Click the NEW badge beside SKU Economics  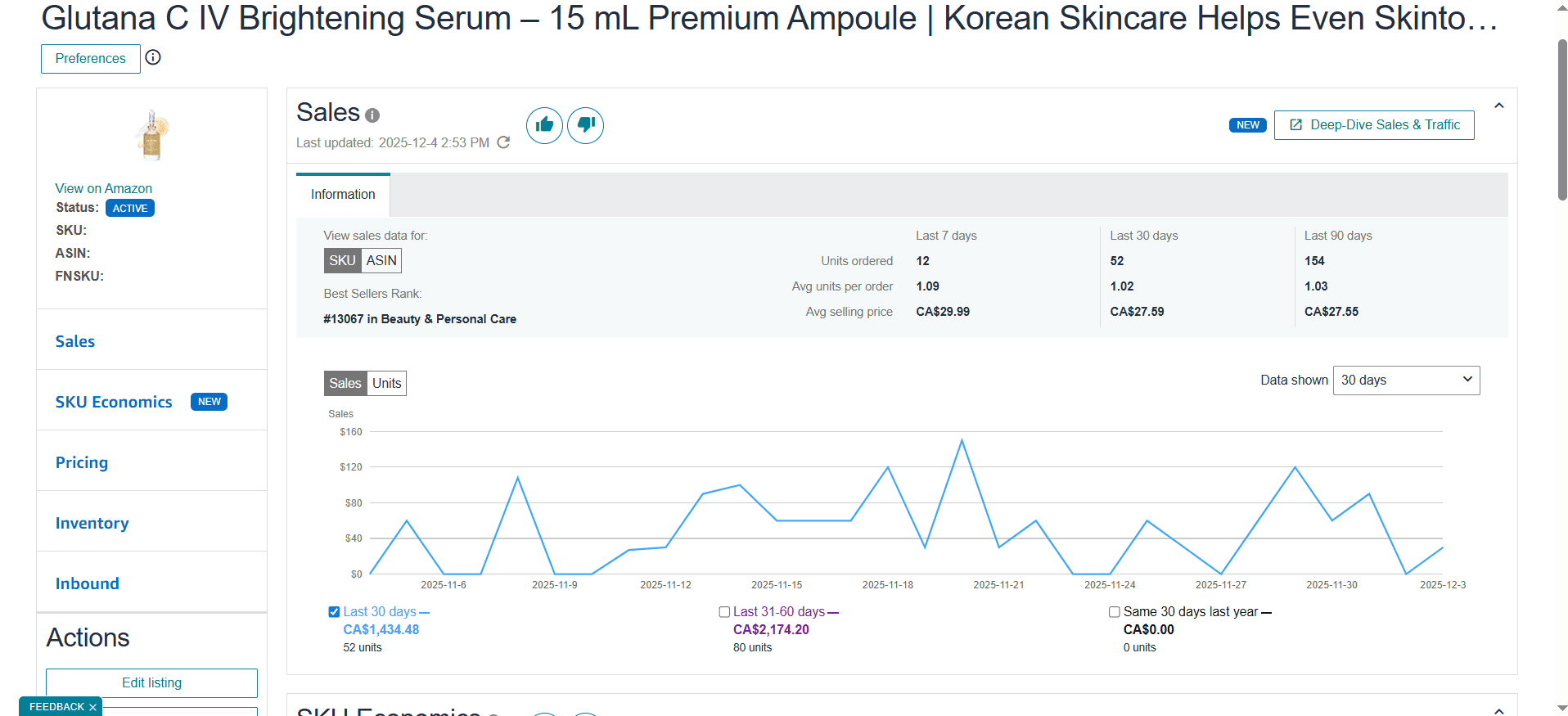[x=210, y=402]
